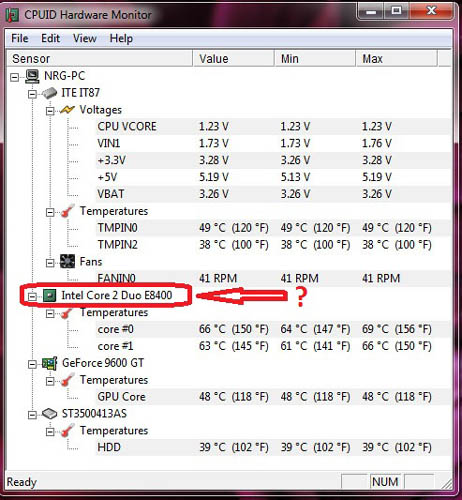Viewport: 462px width, 500px height.
Task: Select the Intel Core 2 Duo E8400 label
Action: 117,295
